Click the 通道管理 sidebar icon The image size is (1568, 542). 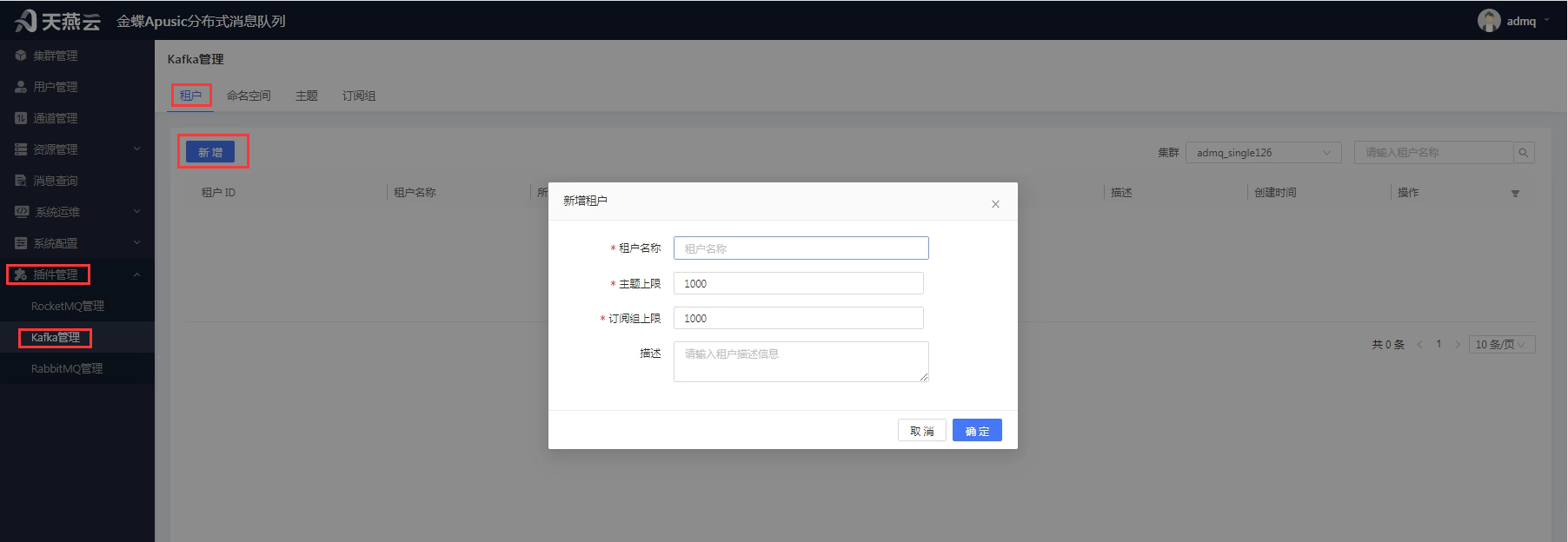pos(21,118)
